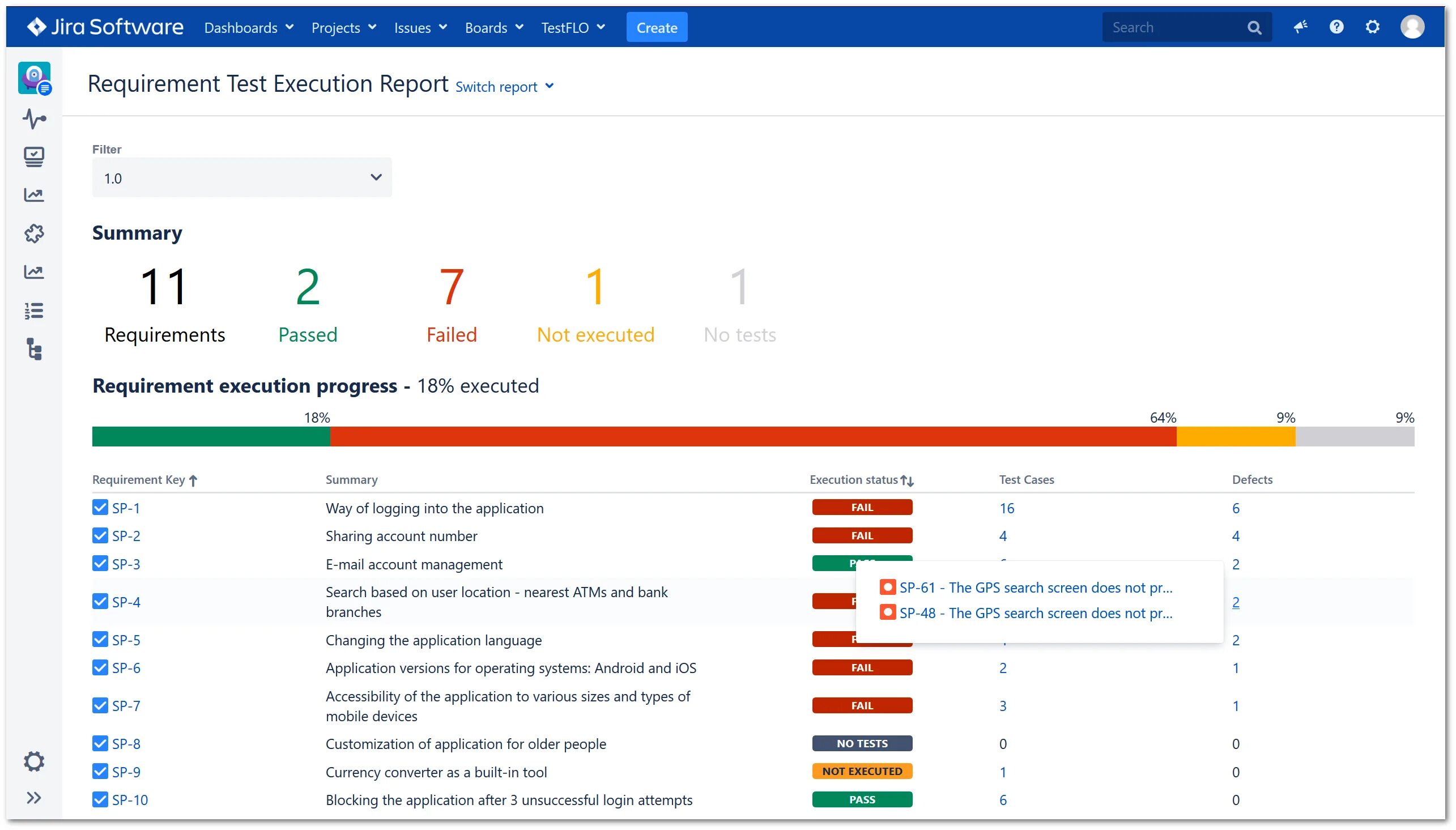The image size is (1456, 830).
Task: Click the Create button
Action: 657,27
